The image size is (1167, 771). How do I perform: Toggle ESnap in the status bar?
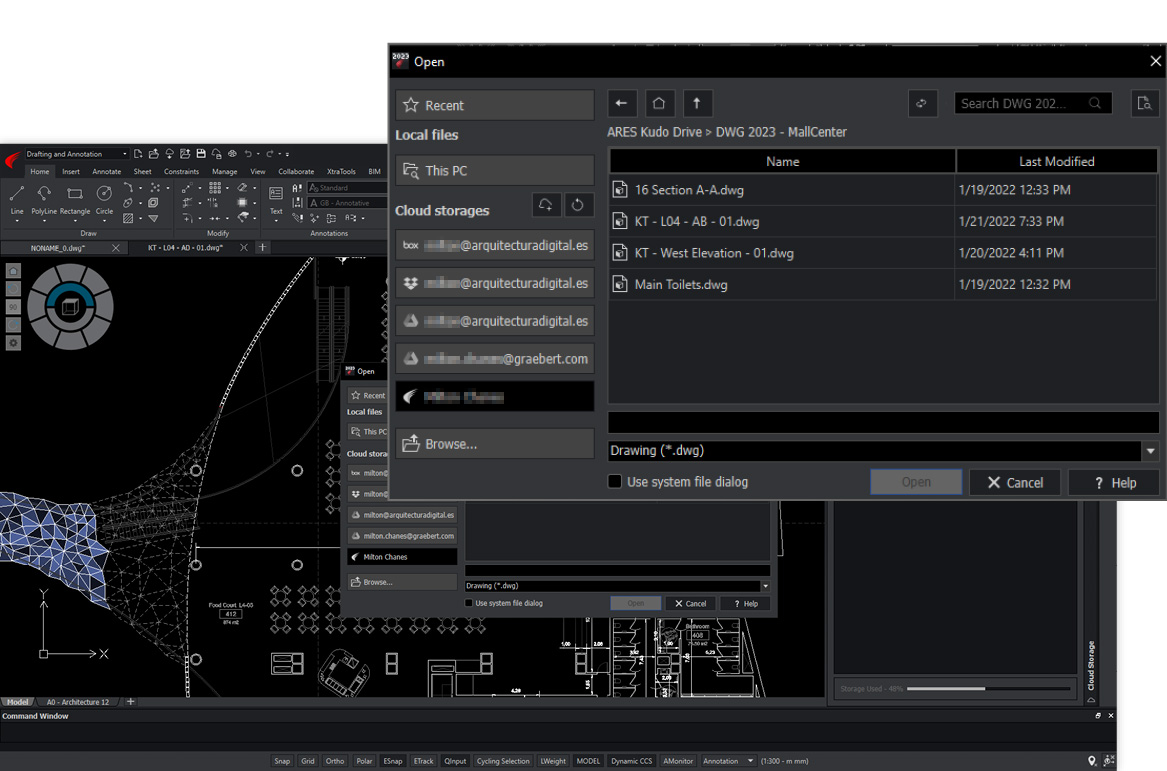click(393, 761)
